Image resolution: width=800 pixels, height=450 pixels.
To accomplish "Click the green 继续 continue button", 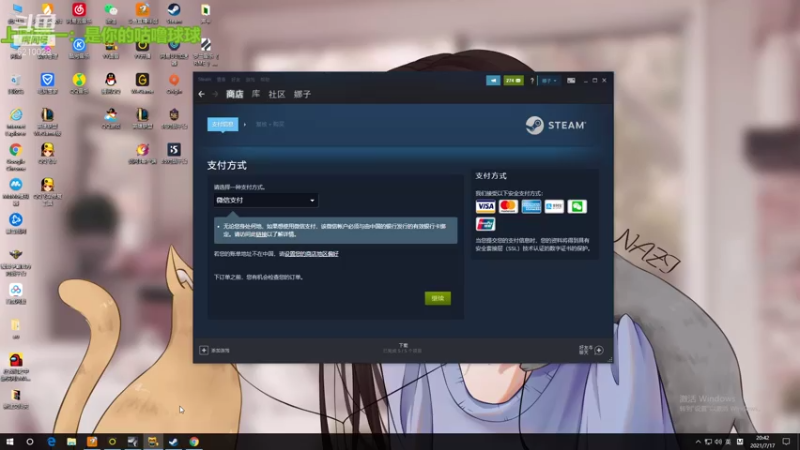I will pyautogui.click(x=438, y=298).
